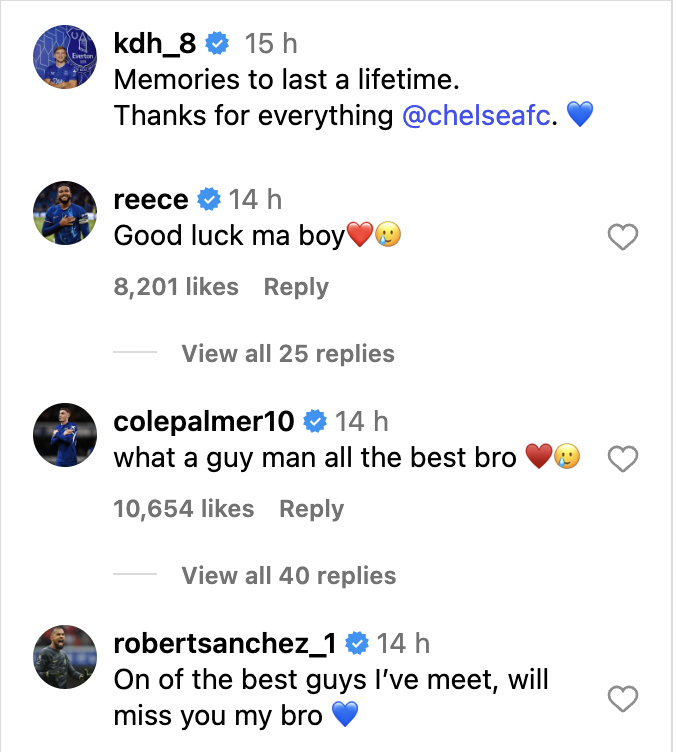Viewport: 676px width, 752px height.
Task: Open the kdh_8 username link
Action: (x=155, y=44)
